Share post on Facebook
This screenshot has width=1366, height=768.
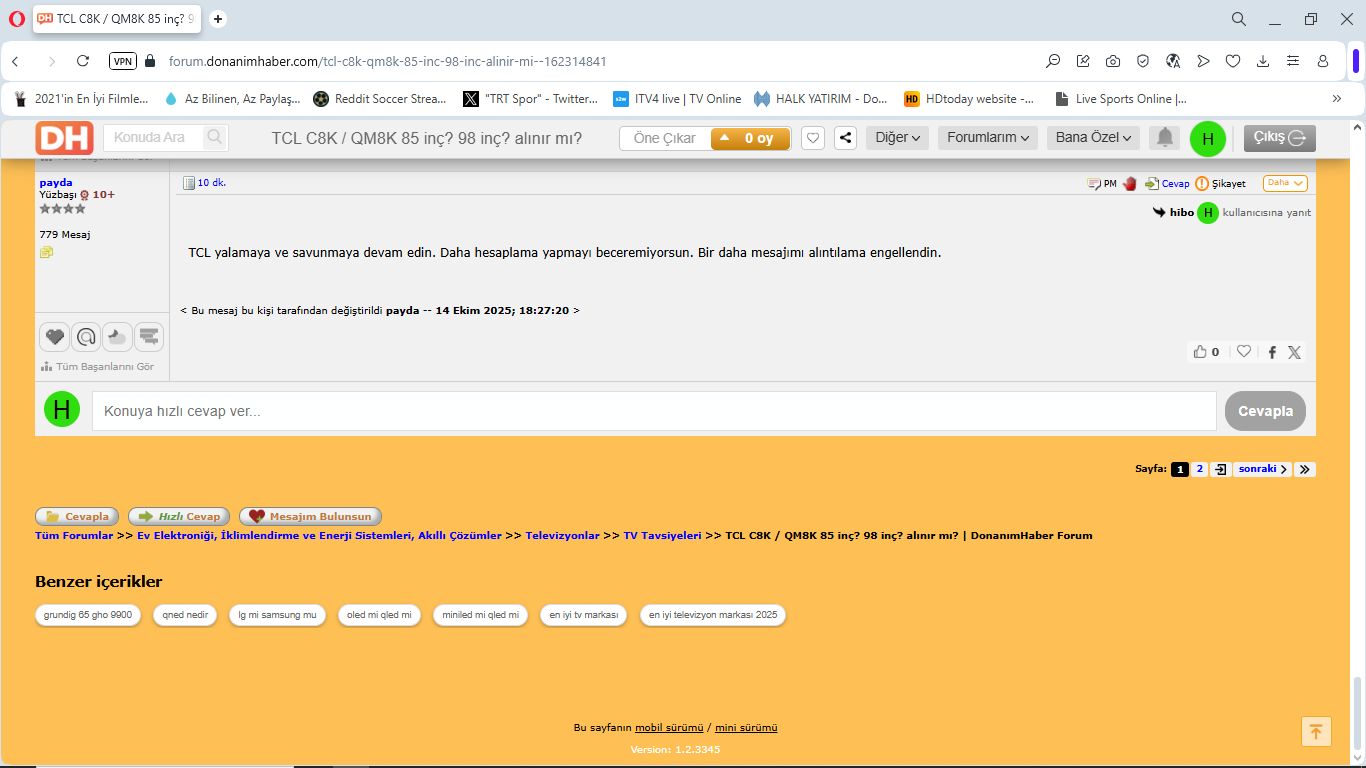pos(1272,352)
